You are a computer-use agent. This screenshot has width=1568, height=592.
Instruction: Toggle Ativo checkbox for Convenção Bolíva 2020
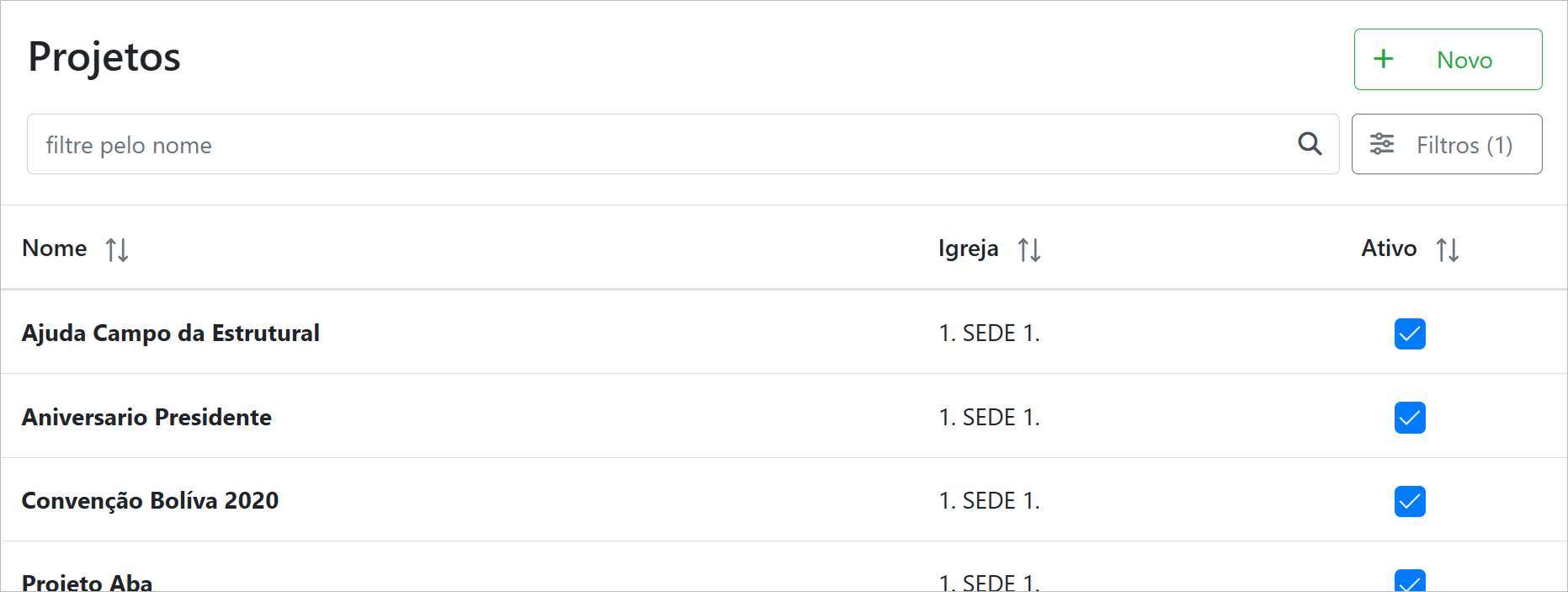pyautogui.click(x=1410, y=501)
